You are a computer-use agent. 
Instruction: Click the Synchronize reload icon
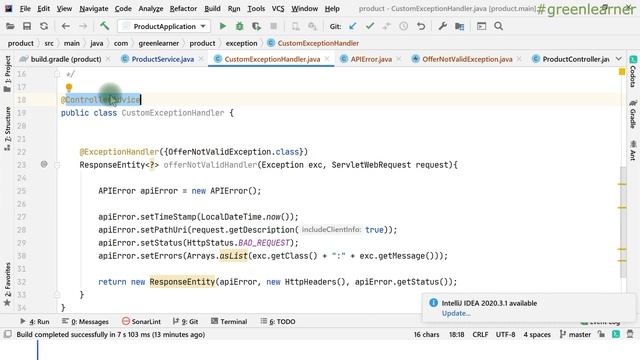(44, 26)
